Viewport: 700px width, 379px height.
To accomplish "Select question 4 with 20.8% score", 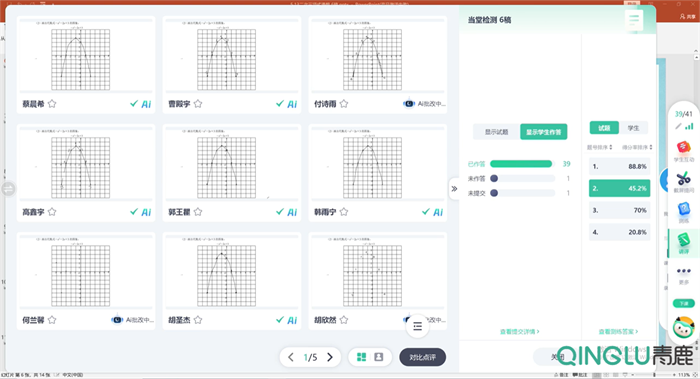I will 619,232.
